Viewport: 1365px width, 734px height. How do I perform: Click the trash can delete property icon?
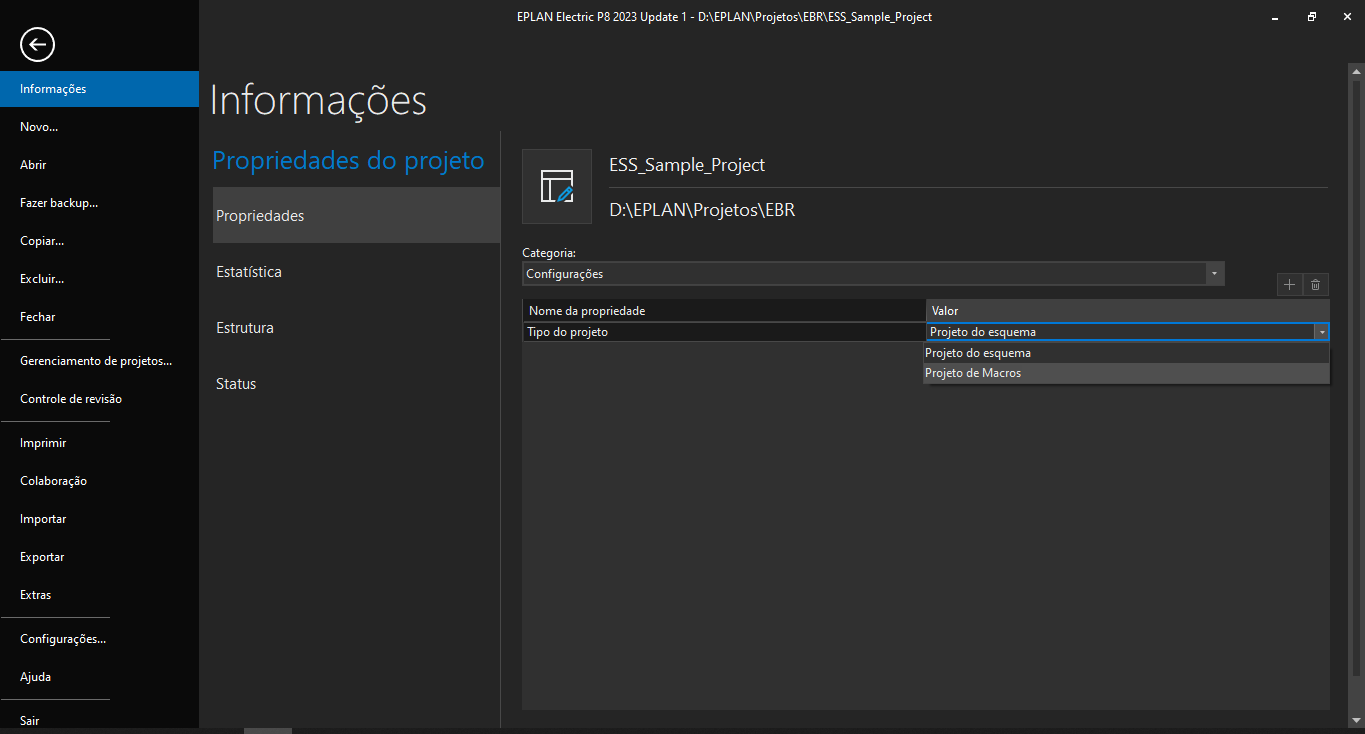pos(1315,285)
